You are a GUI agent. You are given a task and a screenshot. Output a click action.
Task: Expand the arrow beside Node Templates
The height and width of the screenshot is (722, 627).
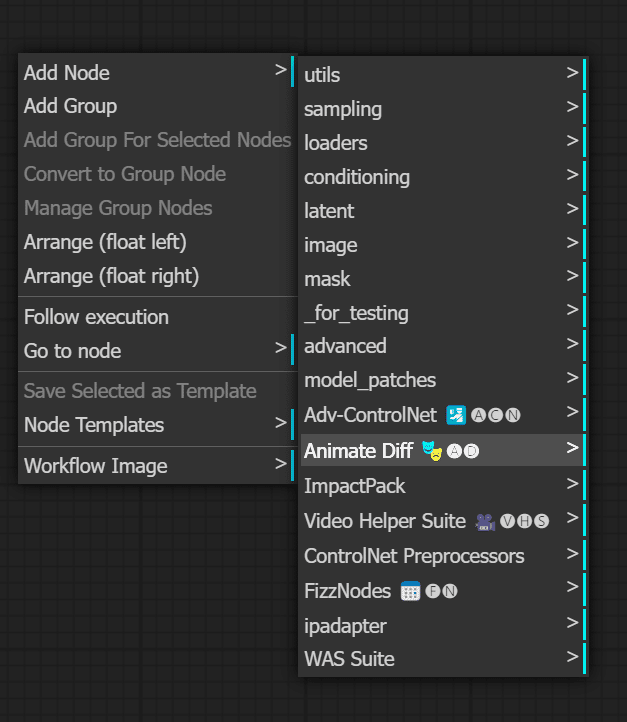(x=281, y=422)
